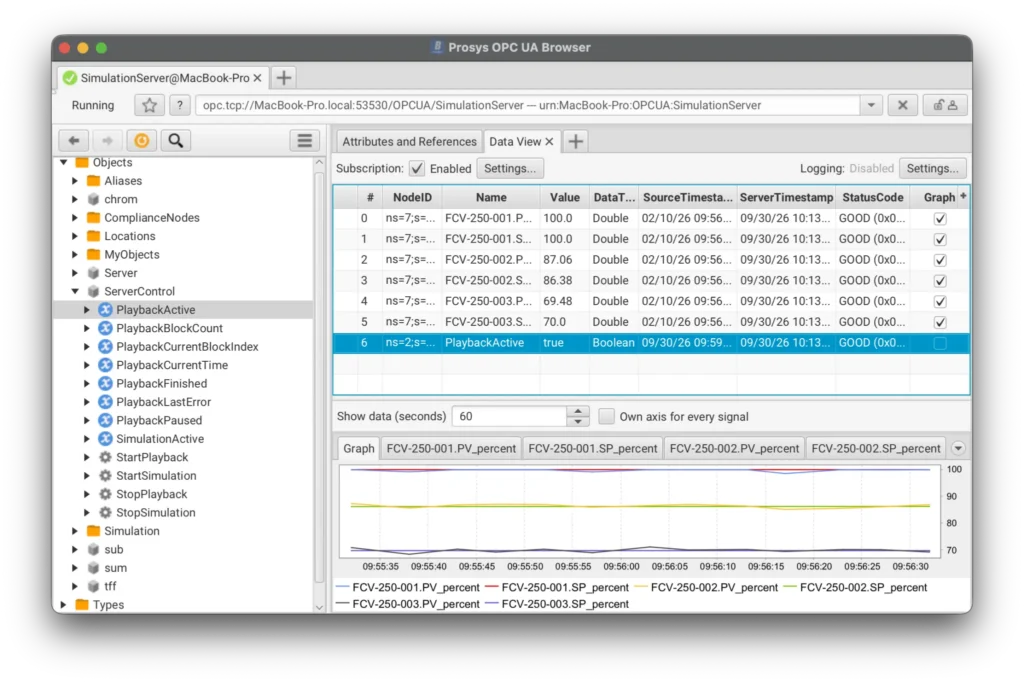This screenshot has height=682, width=1024.
Task: Refresh the address space tree
Action: tap(142, 140)
